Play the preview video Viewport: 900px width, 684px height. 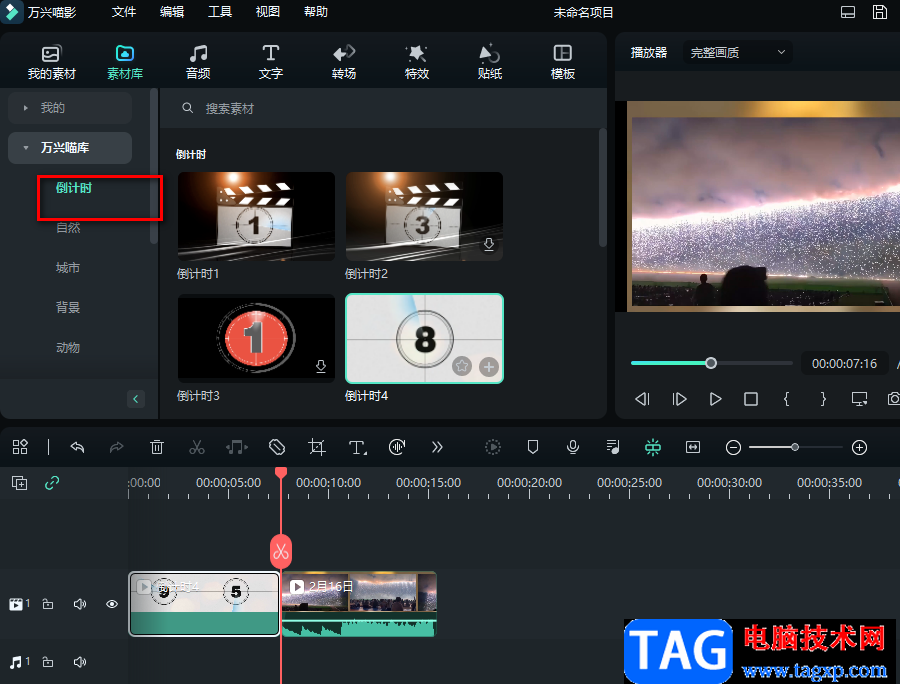click(x=715, y=399)
